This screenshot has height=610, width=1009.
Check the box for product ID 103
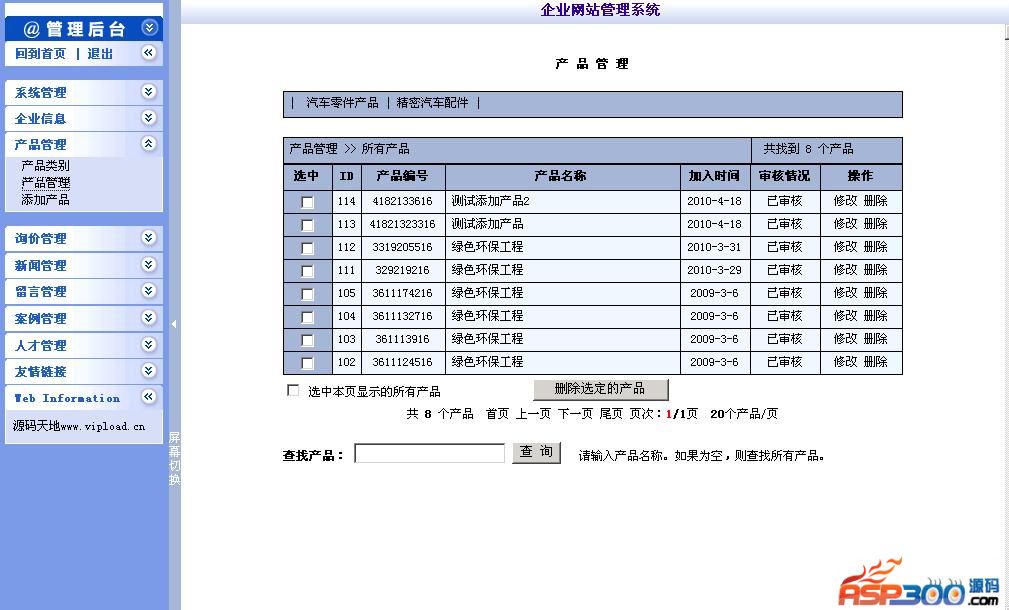point(308,340)
